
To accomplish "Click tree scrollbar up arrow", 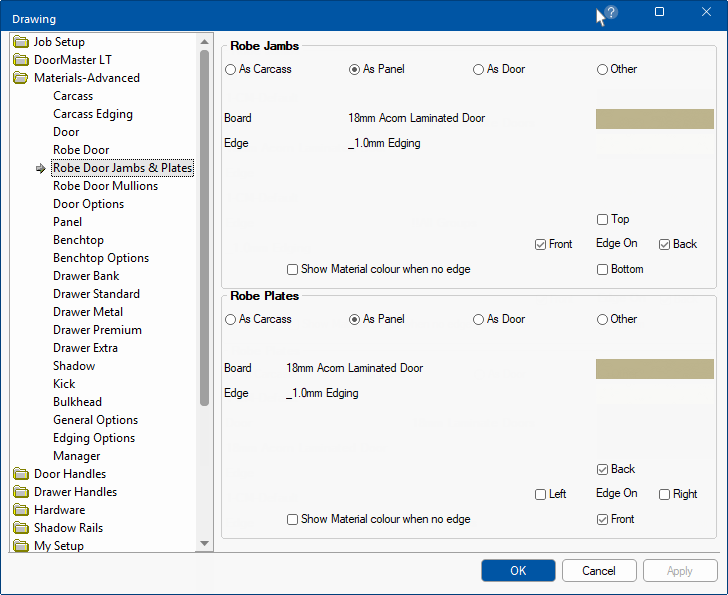I will (204, 42).
